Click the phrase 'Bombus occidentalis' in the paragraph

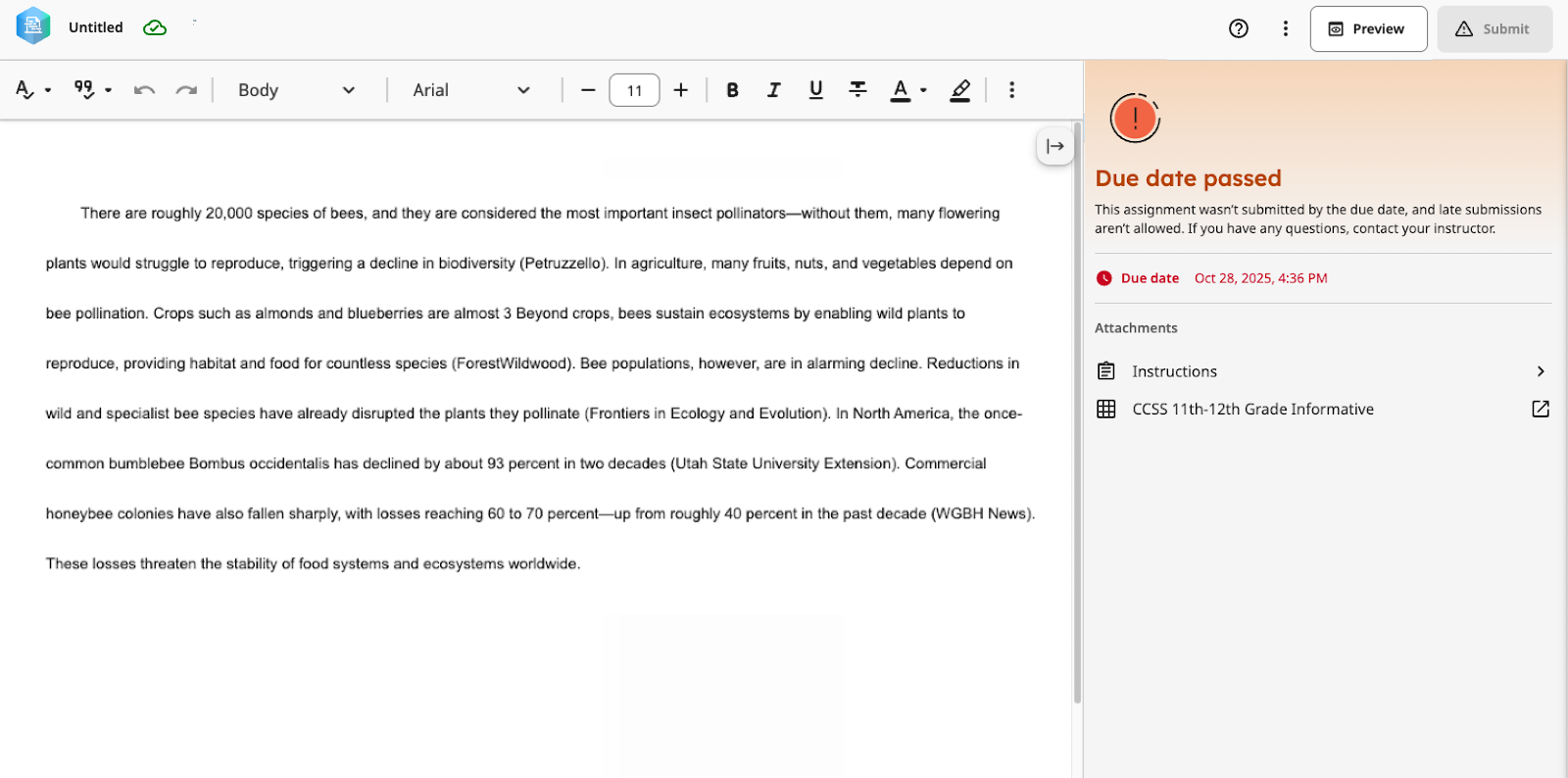point(260,463)
